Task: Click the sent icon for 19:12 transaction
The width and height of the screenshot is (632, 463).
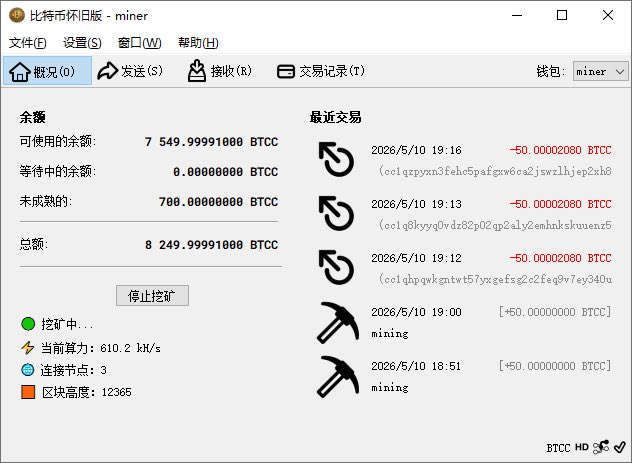Action: click(336, 267)
